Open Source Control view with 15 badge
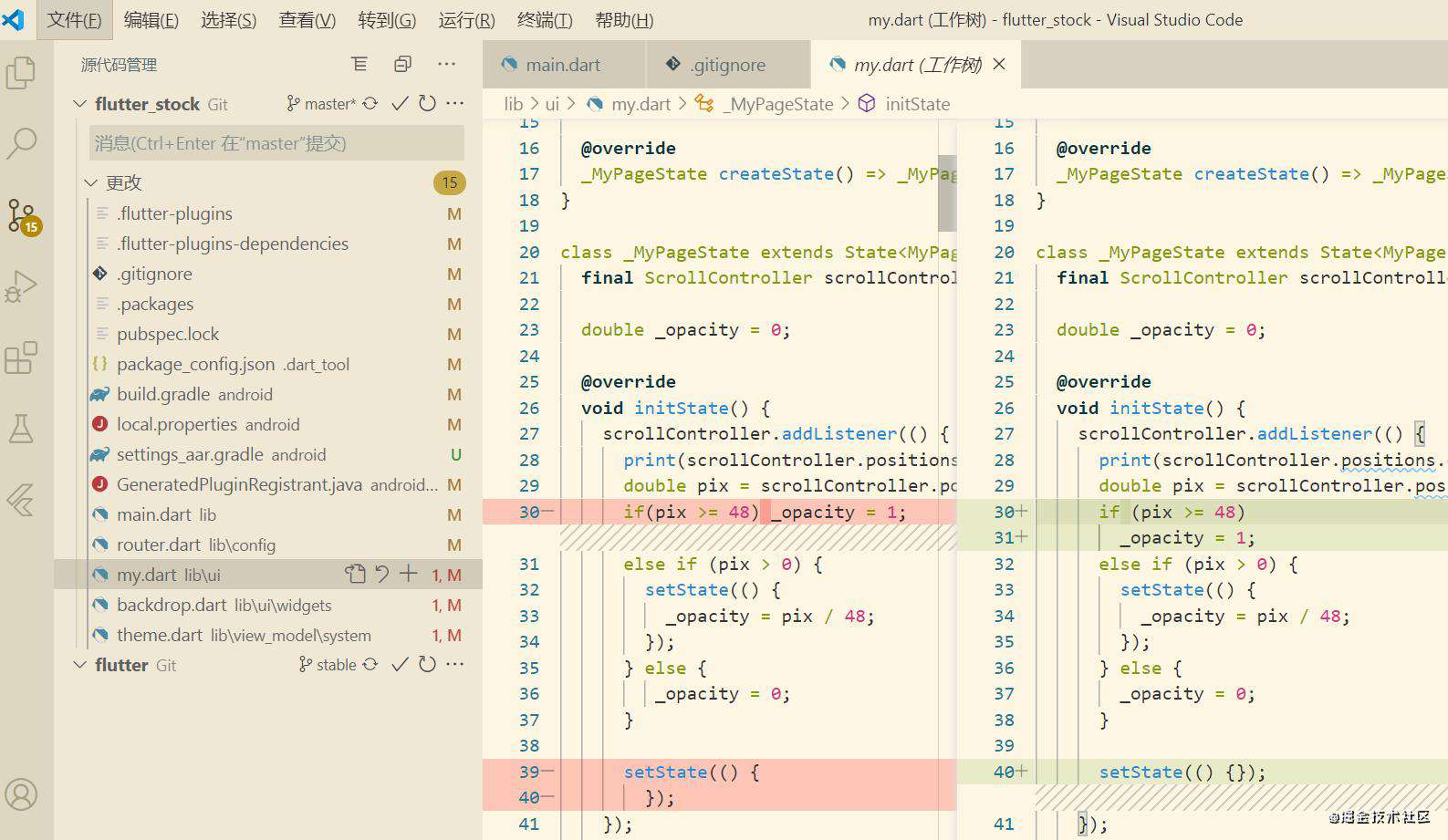 coord(23,216)
